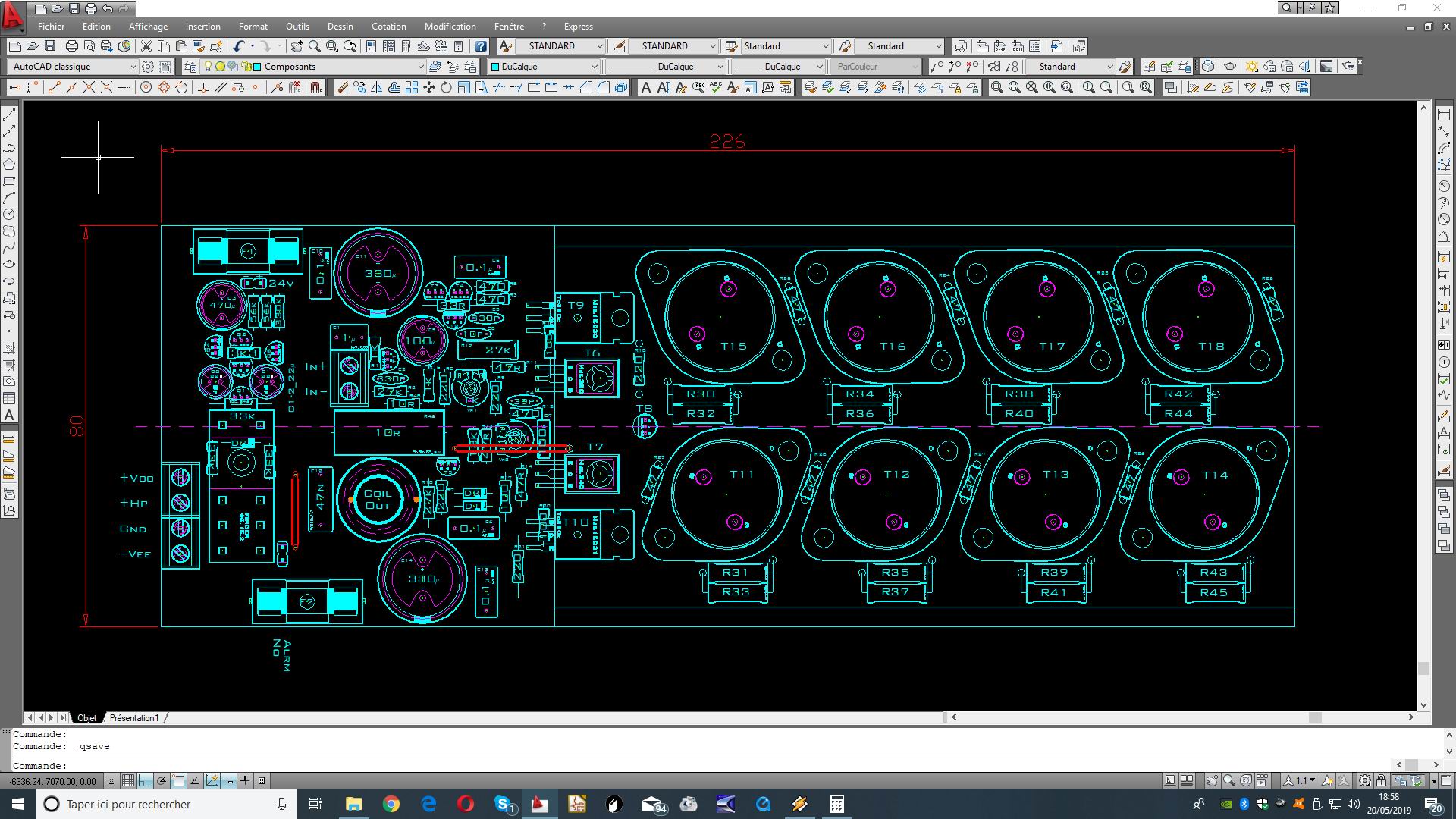Open the table style Standard dropdown

click(826, 46)
